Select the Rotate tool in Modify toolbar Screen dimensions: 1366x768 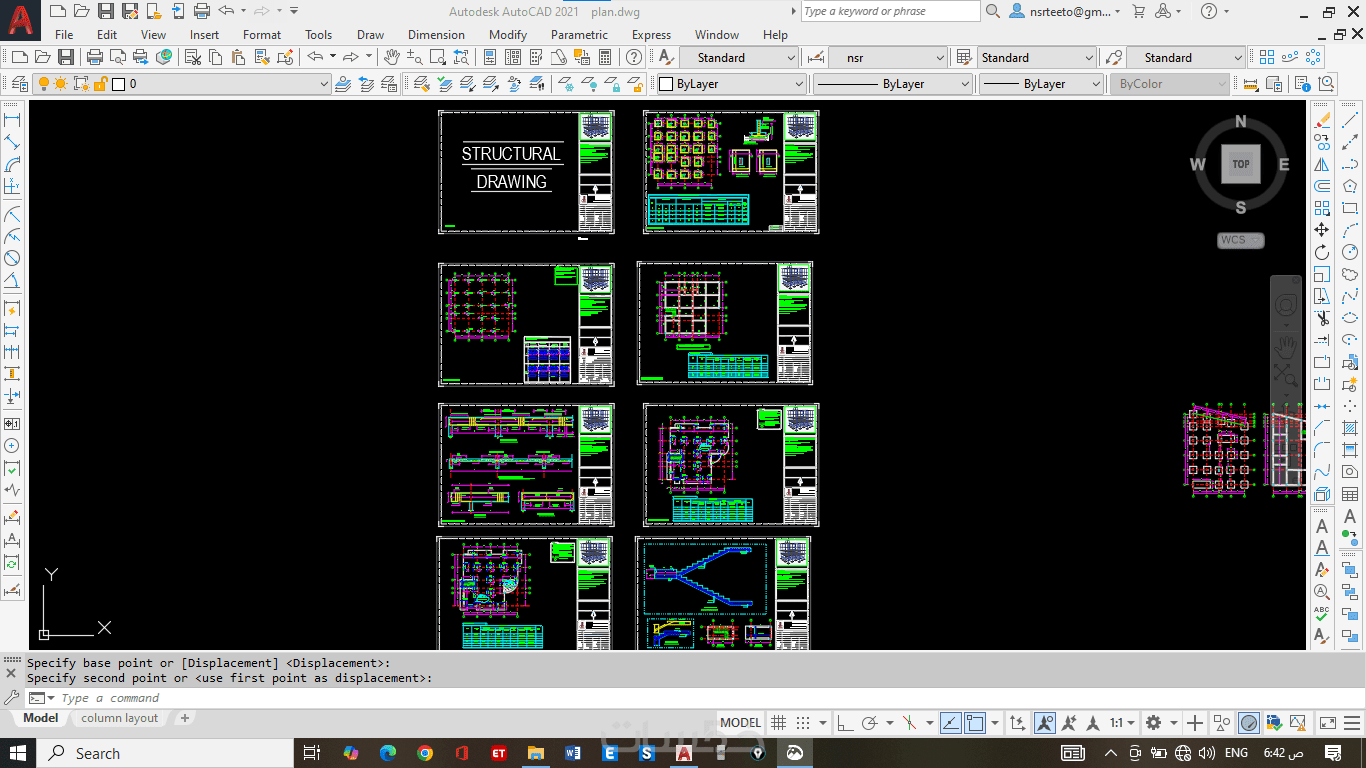1322,252
